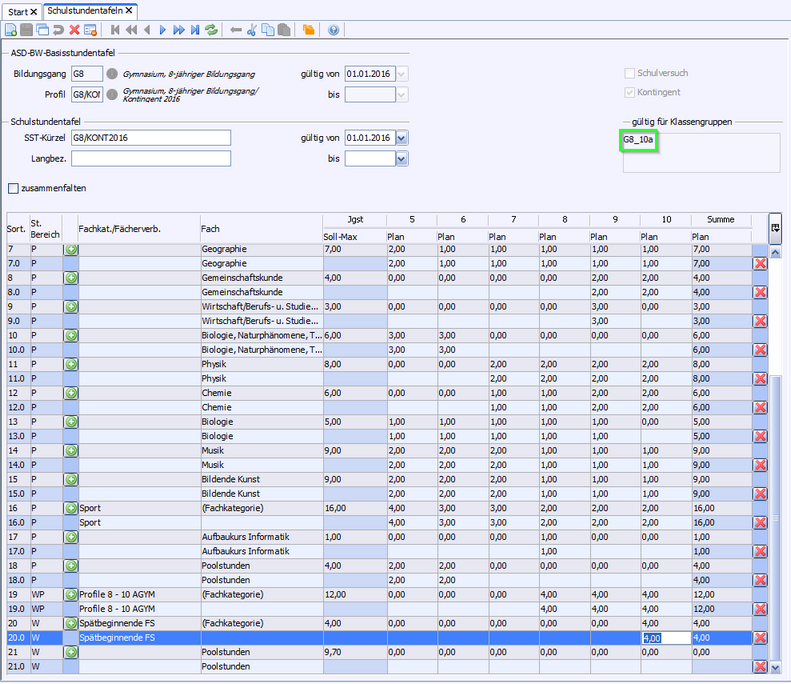
Task: Click the new record toolbar icon
Action: 10,30
